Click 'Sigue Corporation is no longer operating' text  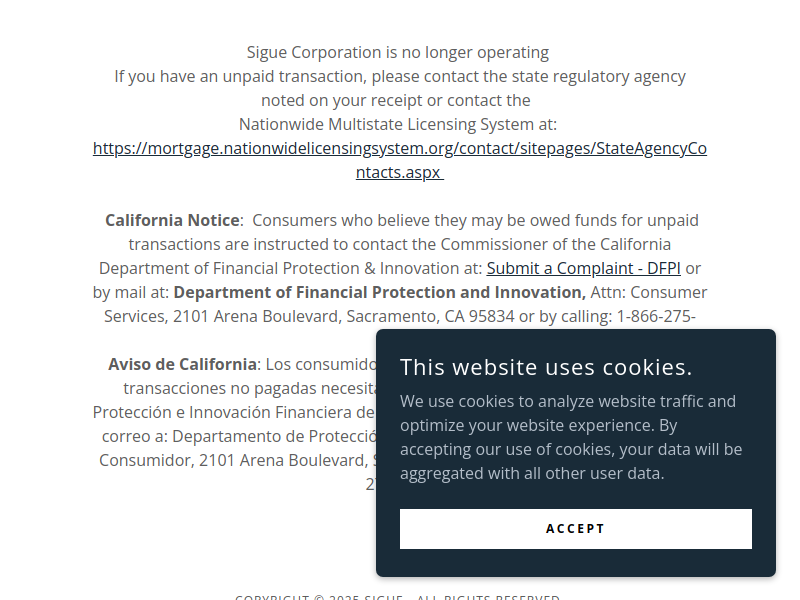(x=397, y=53)
